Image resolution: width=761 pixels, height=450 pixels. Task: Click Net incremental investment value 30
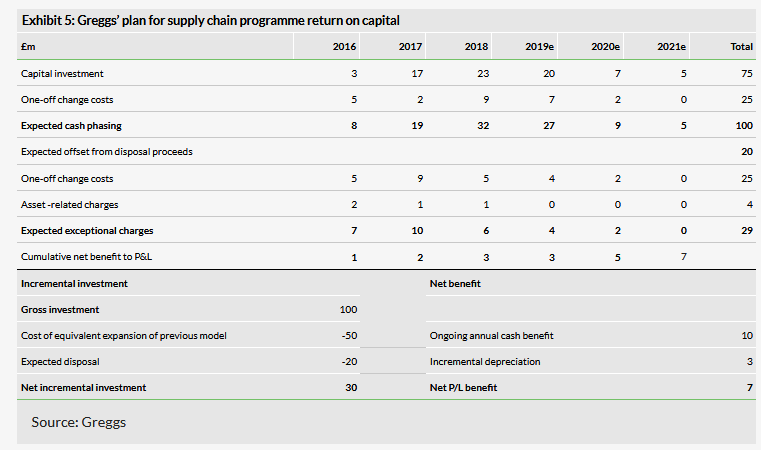click(x=351, y=388)
